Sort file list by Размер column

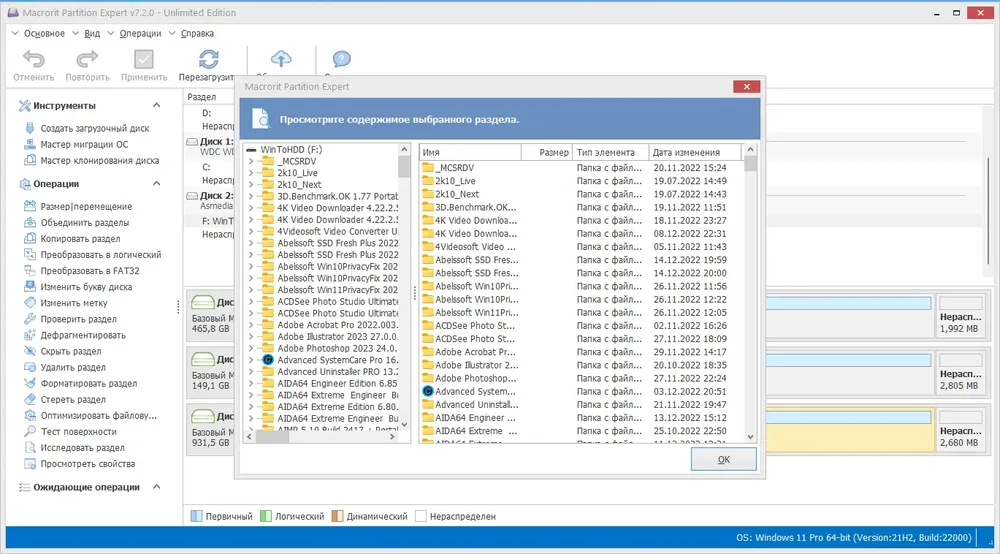click(547, 152)
